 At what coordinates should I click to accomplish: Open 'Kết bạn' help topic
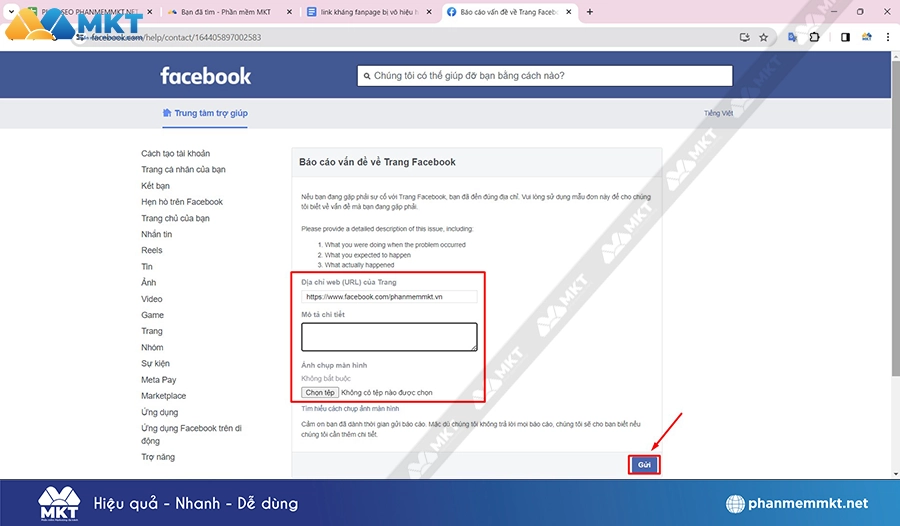[156, 185]
